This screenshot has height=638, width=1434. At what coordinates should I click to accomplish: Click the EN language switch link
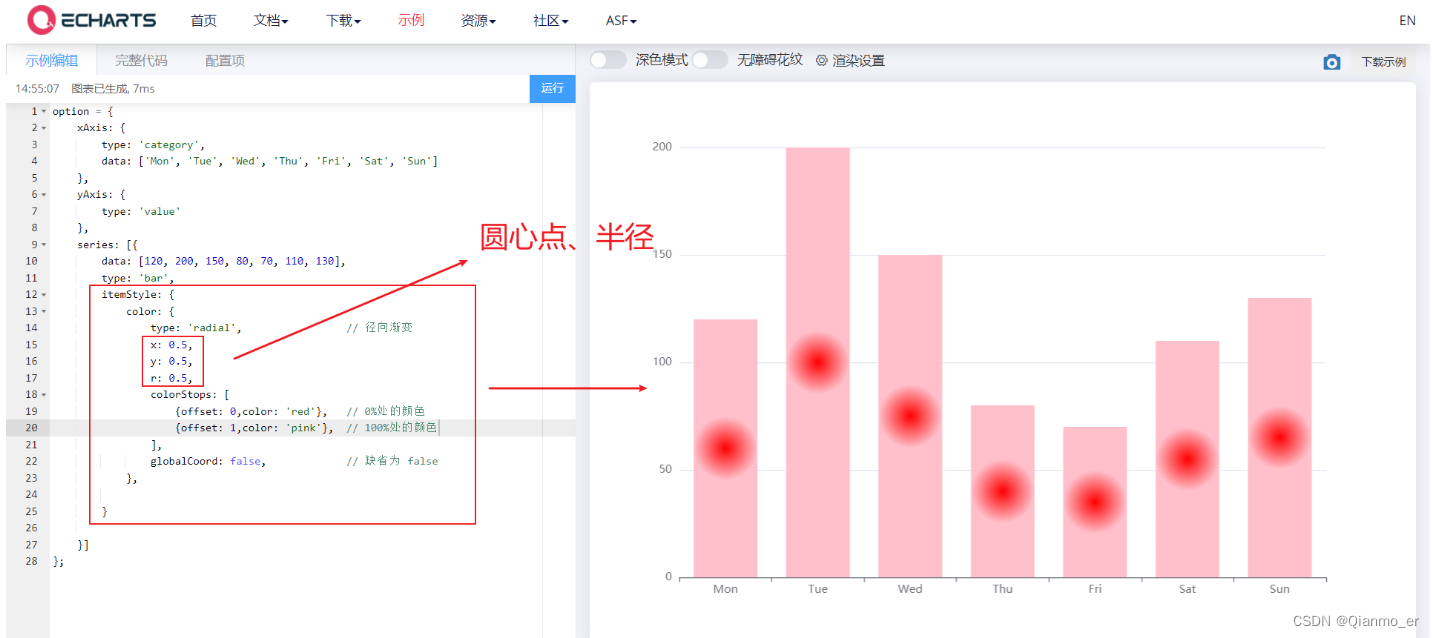pos(1406,20)
